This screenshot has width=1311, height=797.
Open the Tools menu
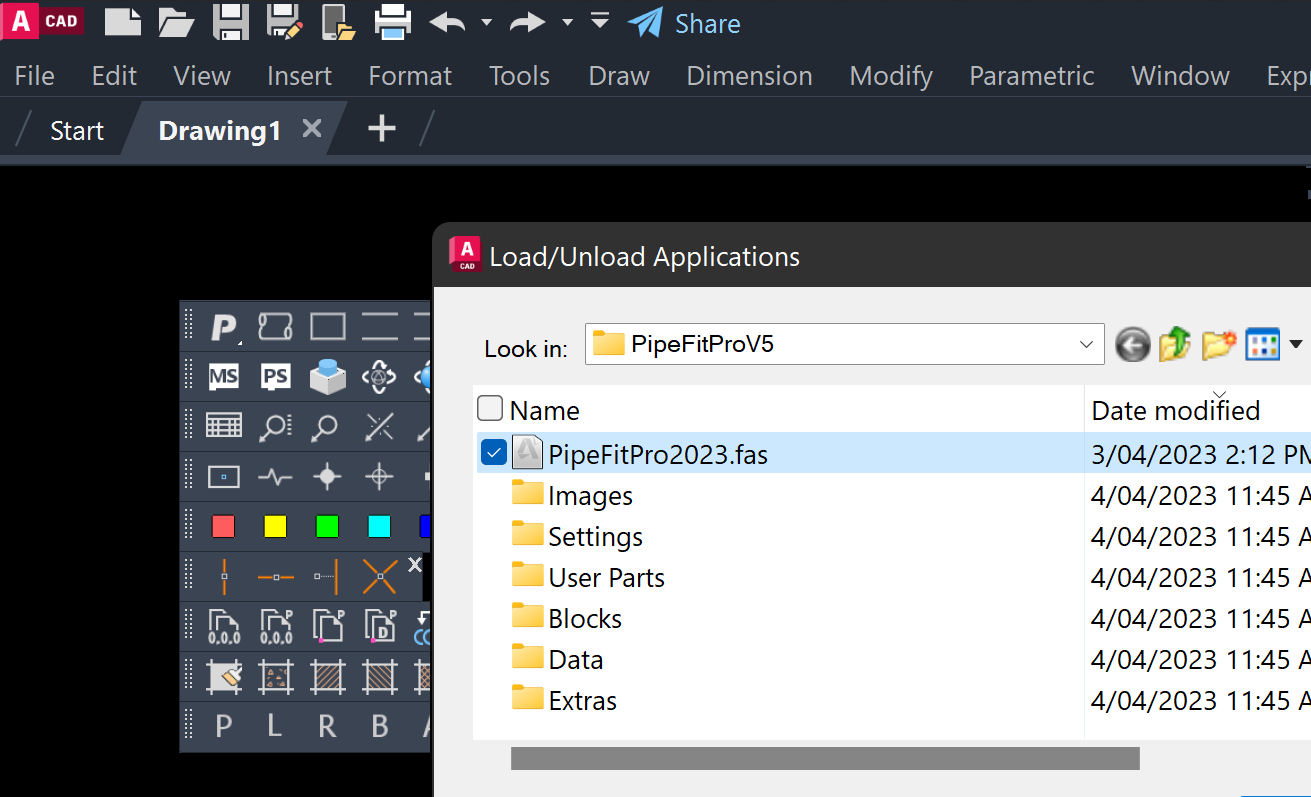[x=519, y=76]
